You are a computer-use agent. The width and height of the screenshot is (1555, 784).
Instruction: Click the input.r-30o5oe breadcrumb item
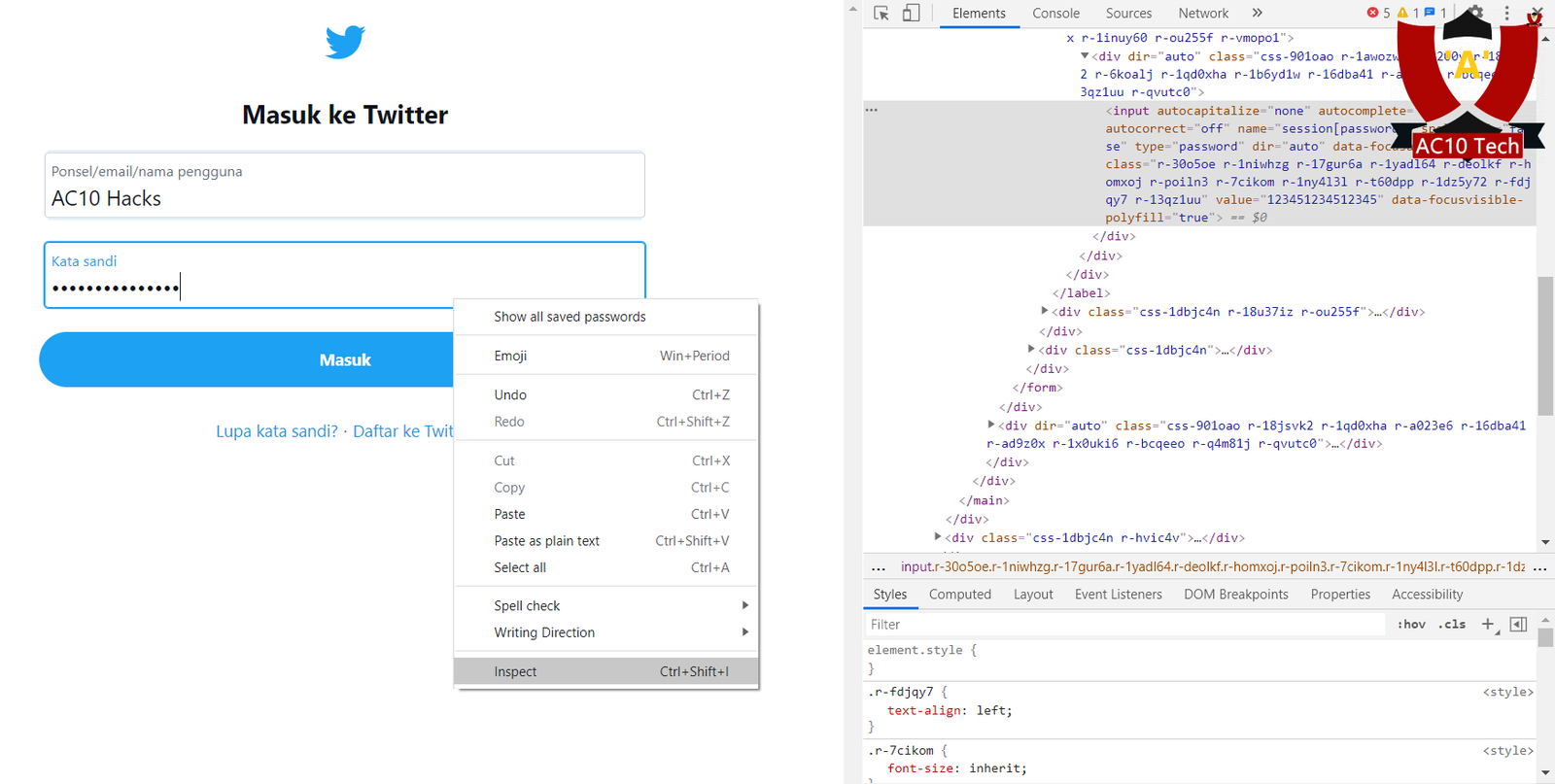1211,567
